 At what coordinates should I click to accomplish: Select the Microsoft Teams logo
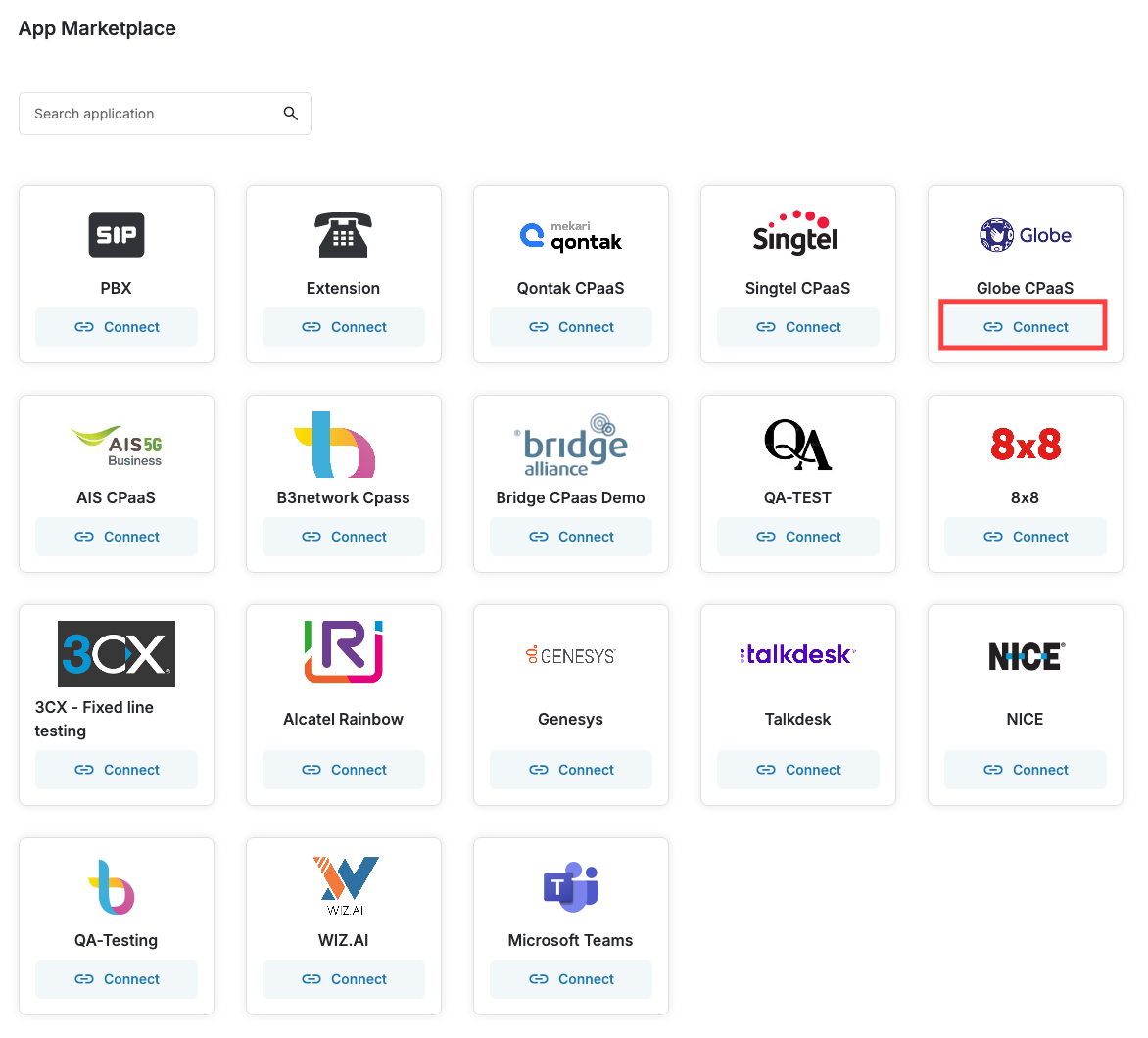coord(571,886)
